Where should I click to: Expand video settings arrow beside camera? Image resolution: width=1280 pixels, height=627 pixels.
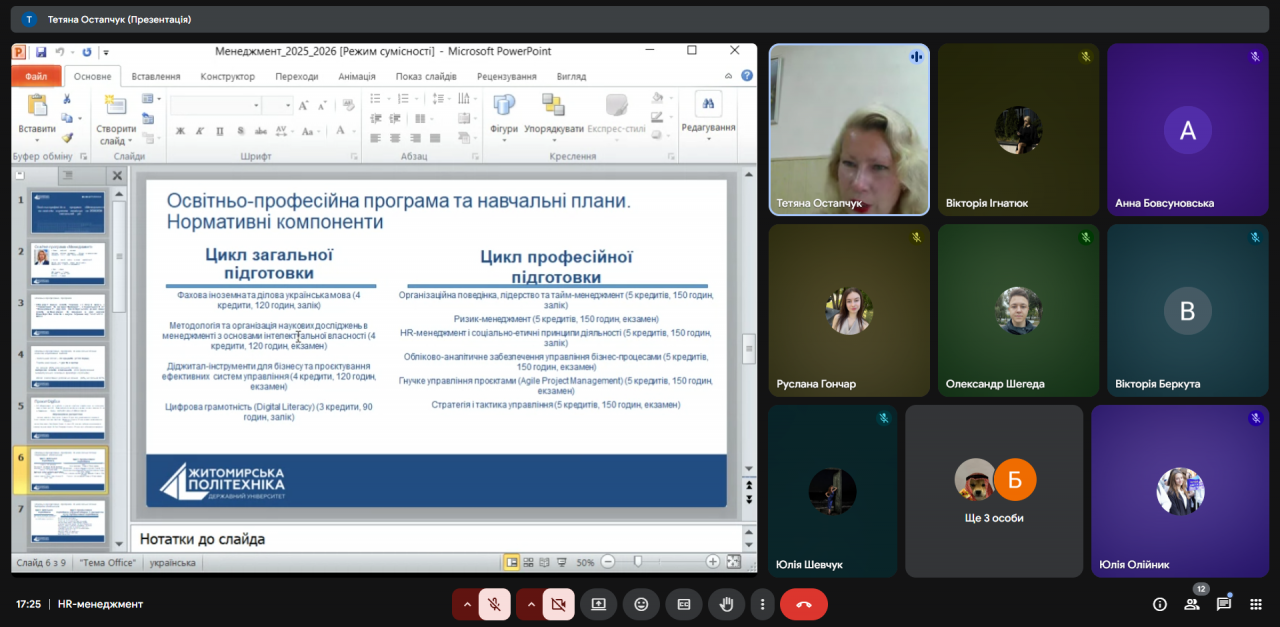[x=530, y=604]
